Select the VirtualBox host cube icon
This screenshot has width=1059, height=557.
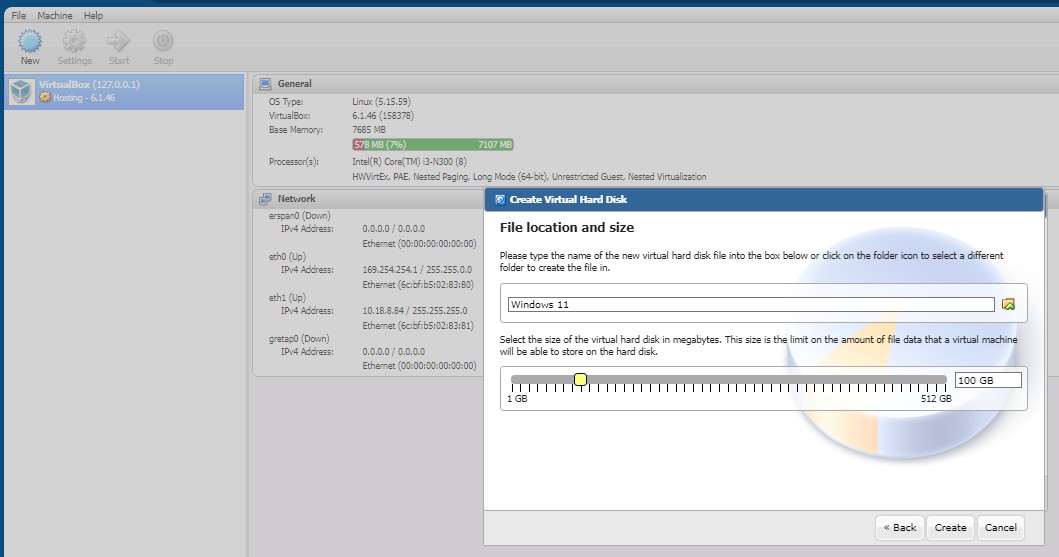(x=22, y=91)
